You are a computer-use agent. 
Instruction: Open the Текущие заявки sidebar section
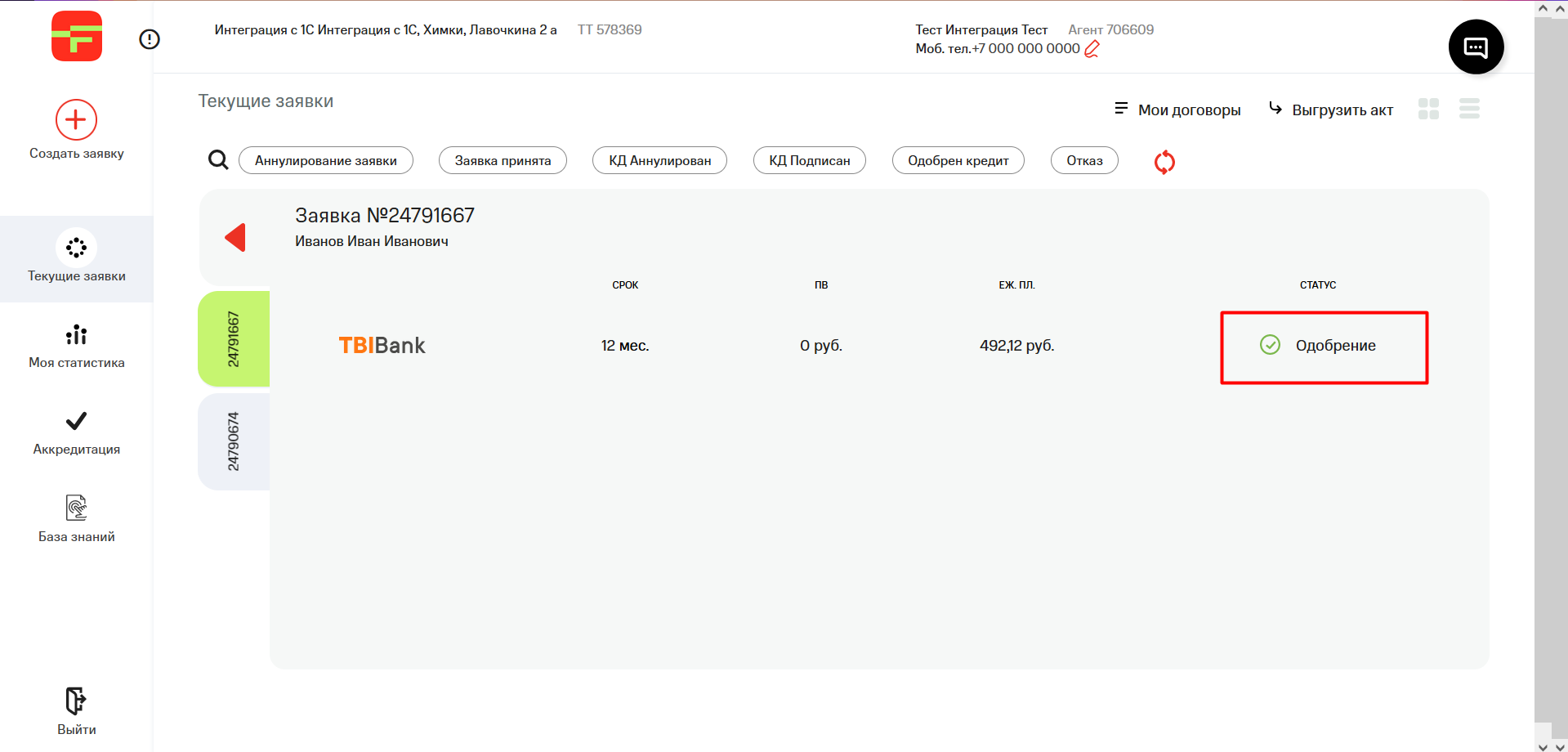pos(77,258)
